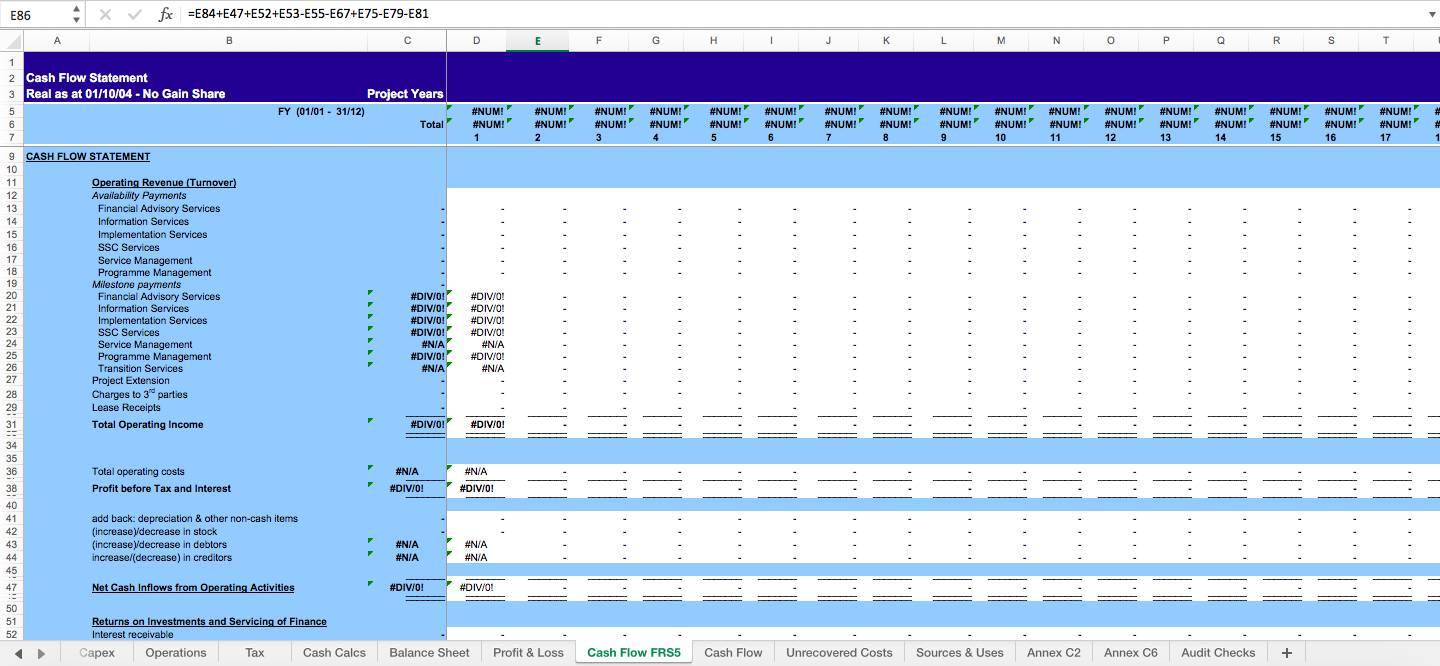Viewport: 1440px width, 666px height.
Task: Open the Sources & Uses tab
Action: click(960, 653)
